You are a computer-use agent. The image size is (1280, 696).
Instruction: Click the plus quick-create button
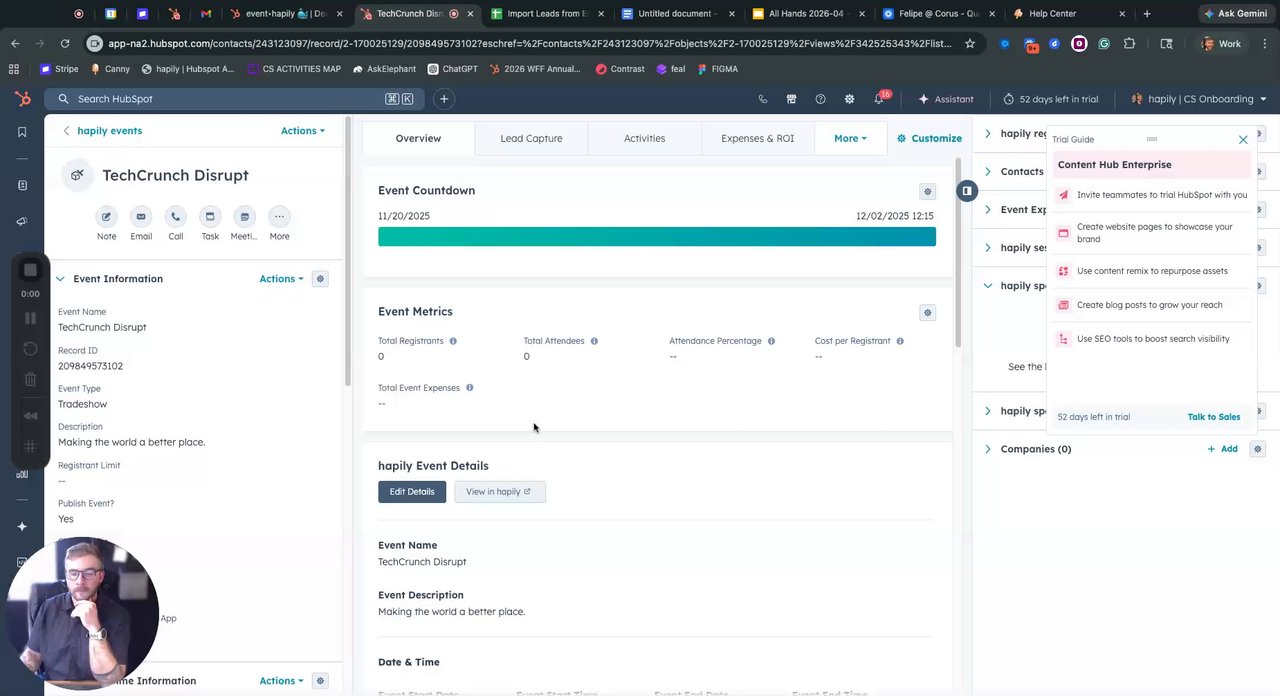point(444,99)
